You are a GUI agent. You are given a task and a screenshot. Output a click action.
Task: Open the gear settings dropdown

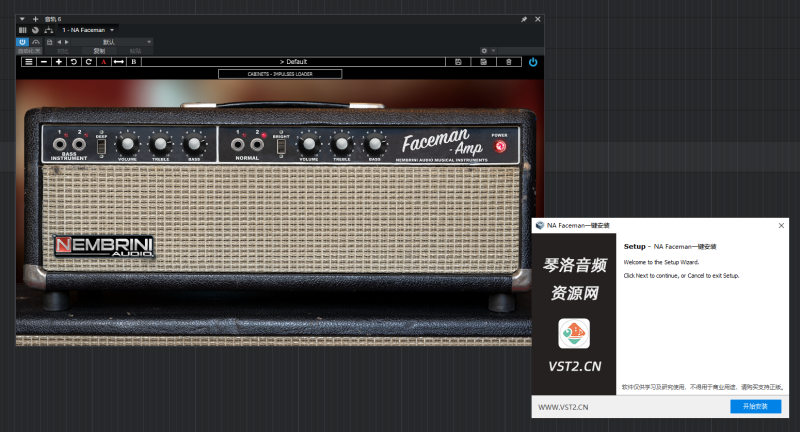(486, 50)
